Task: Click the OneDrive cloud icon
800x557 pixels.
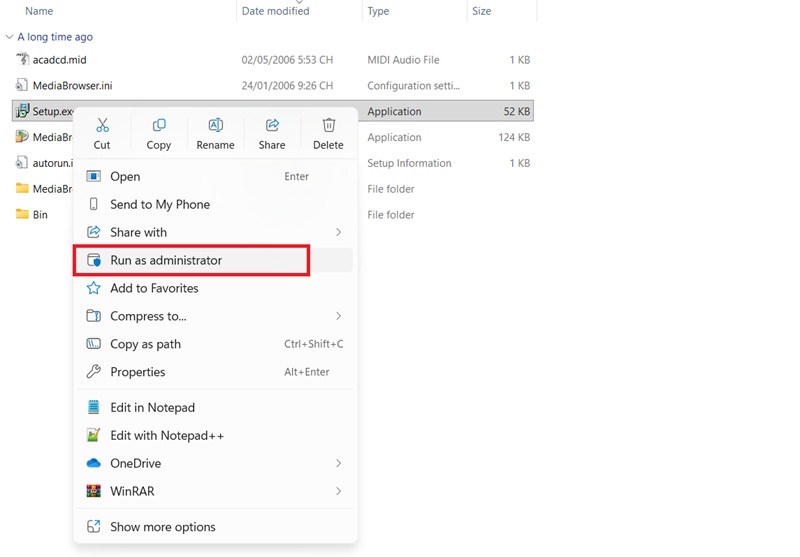Action: (x=93, y=463)
